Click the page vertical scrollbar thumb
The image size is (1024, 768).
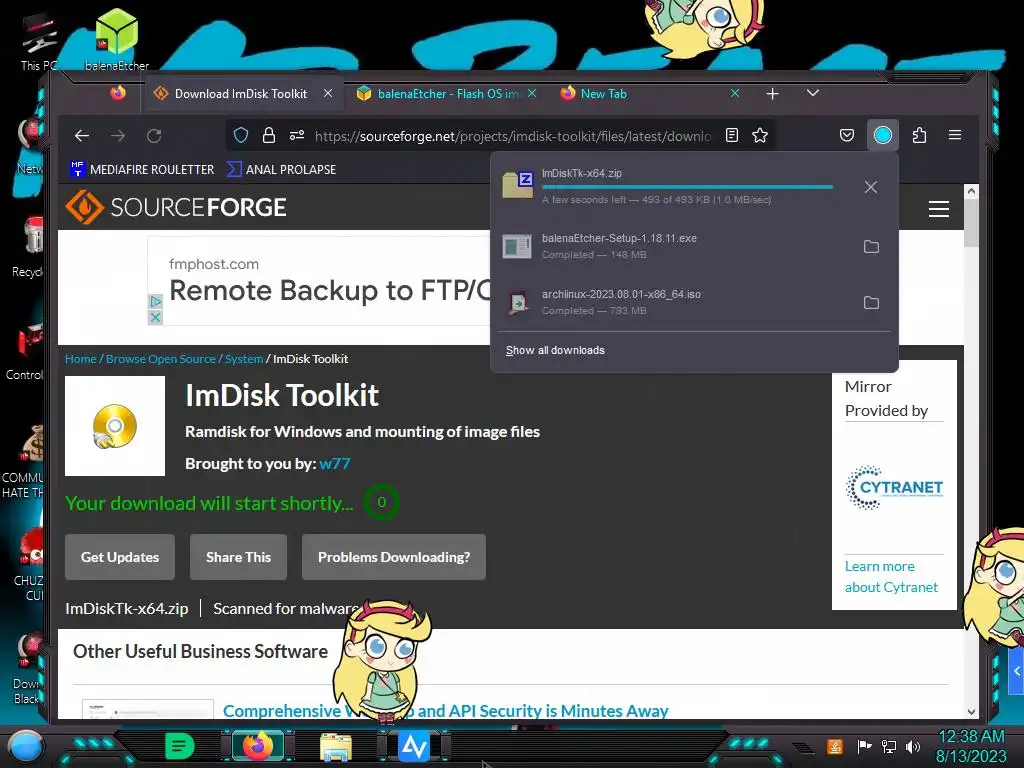(x=971, y=223)
